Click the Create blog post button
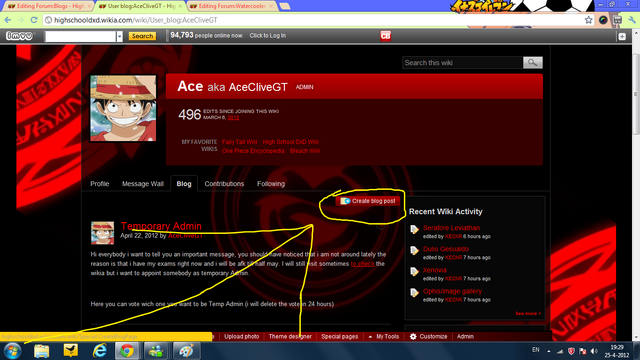Viewport: 640px width, 360px height. pyautogui.click(x=368, y=201)
